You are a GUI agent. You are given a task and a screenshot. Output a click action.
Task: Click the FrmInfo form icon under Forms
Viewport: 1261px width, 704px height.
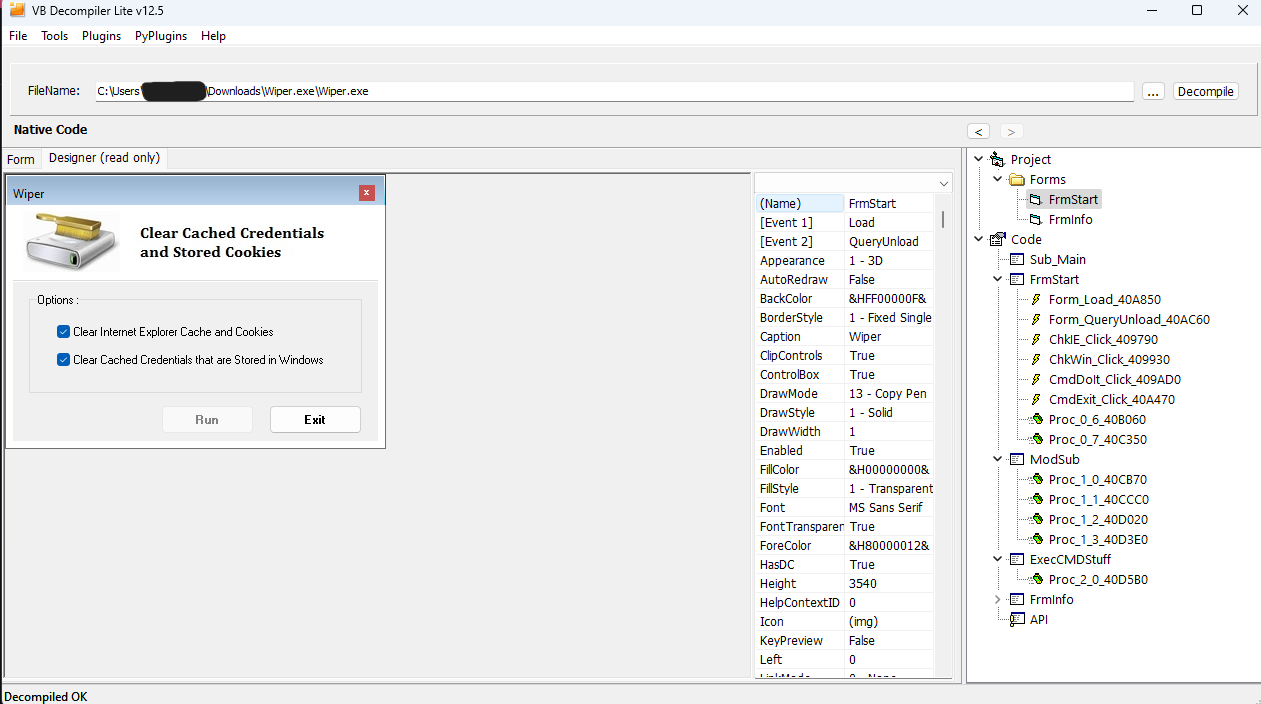(1035, 220)
